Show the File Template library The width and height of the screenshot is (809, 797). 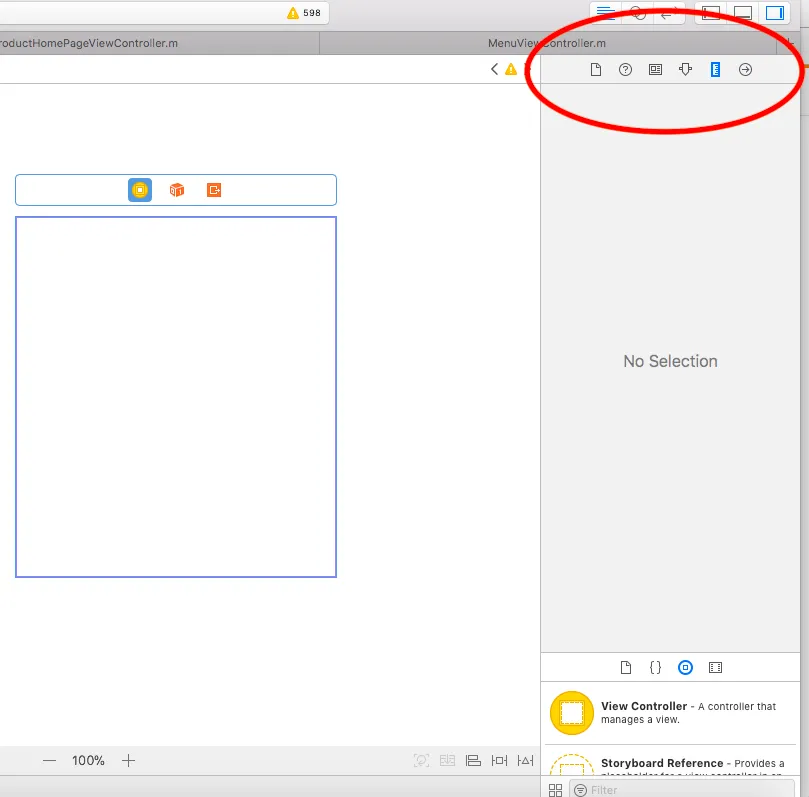coord(625,668)
